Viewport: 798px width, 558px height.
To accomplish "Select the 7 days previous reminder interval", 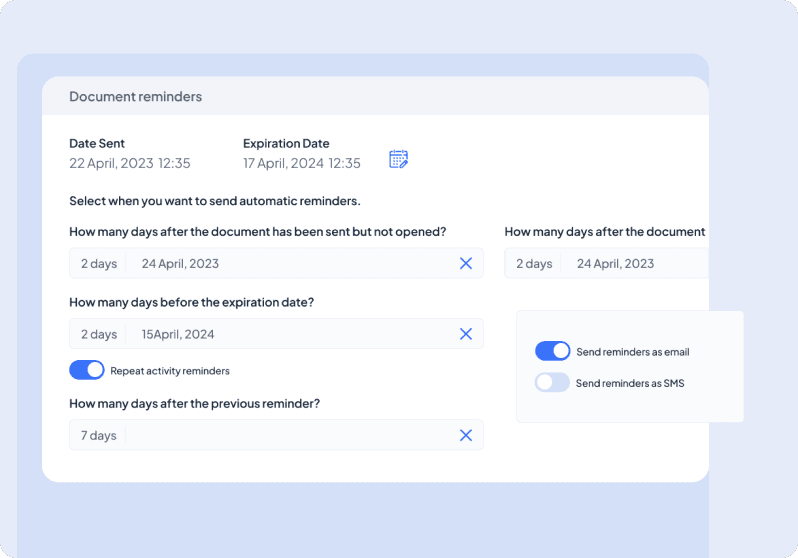I will click(x=99, y=435).
